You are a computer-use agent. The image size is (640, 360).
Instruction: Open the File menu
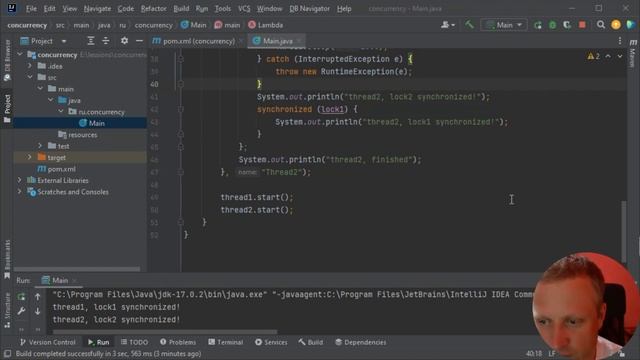click(31, 9)
